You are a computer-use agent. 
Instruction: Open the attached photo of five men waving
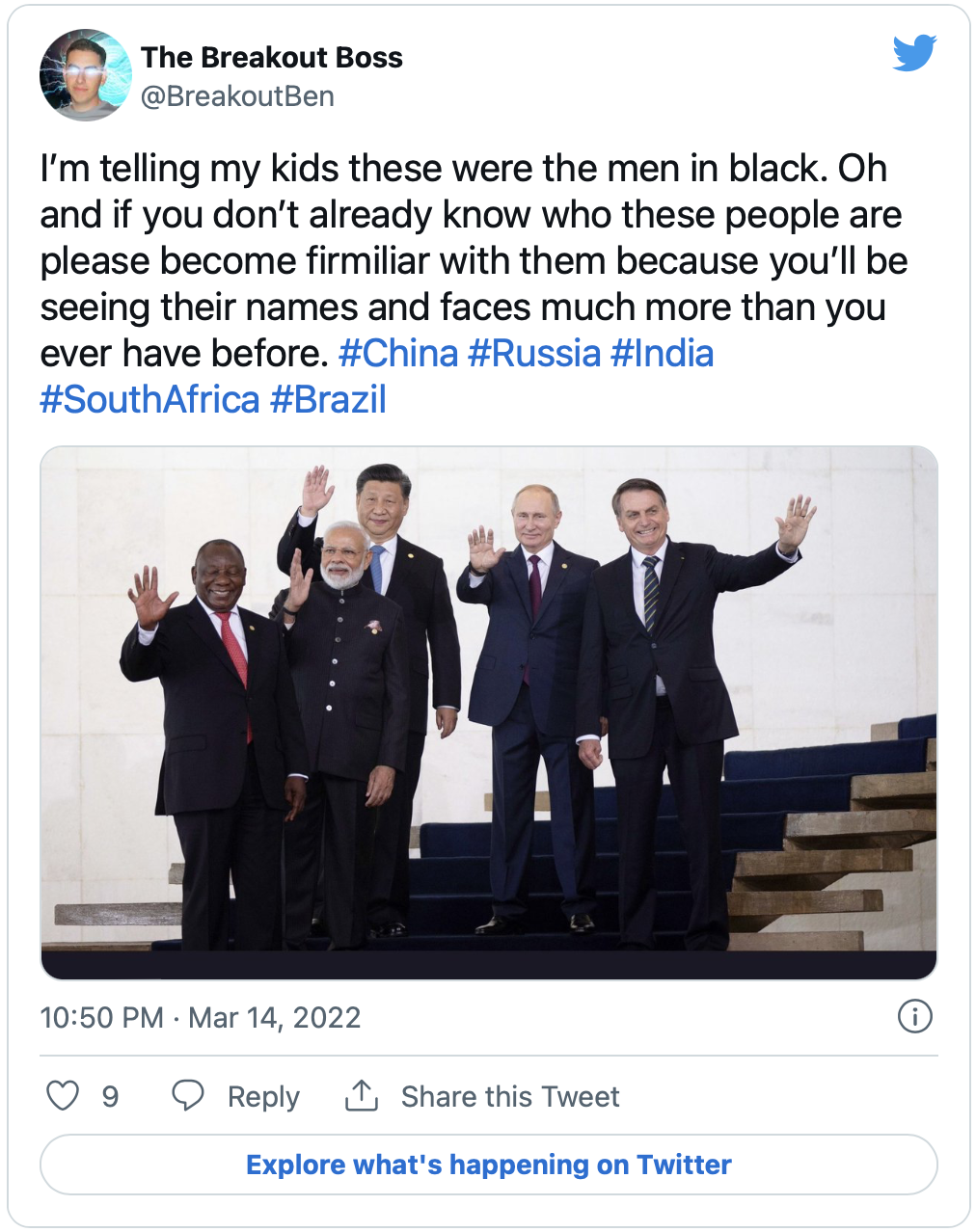tap(489, 712)
